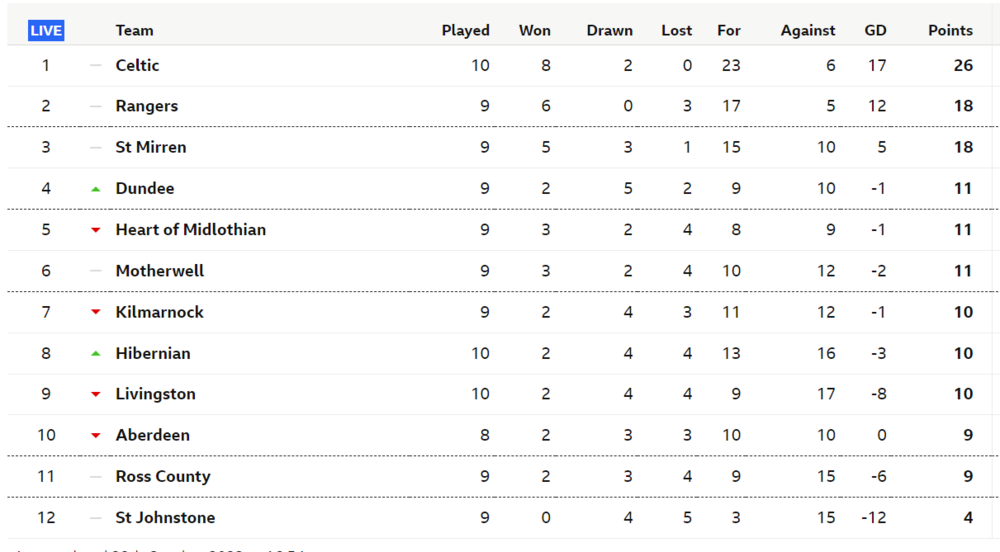Click the GD column header
The height and width of the screenshot is (552, 1000).
(875, 31)
